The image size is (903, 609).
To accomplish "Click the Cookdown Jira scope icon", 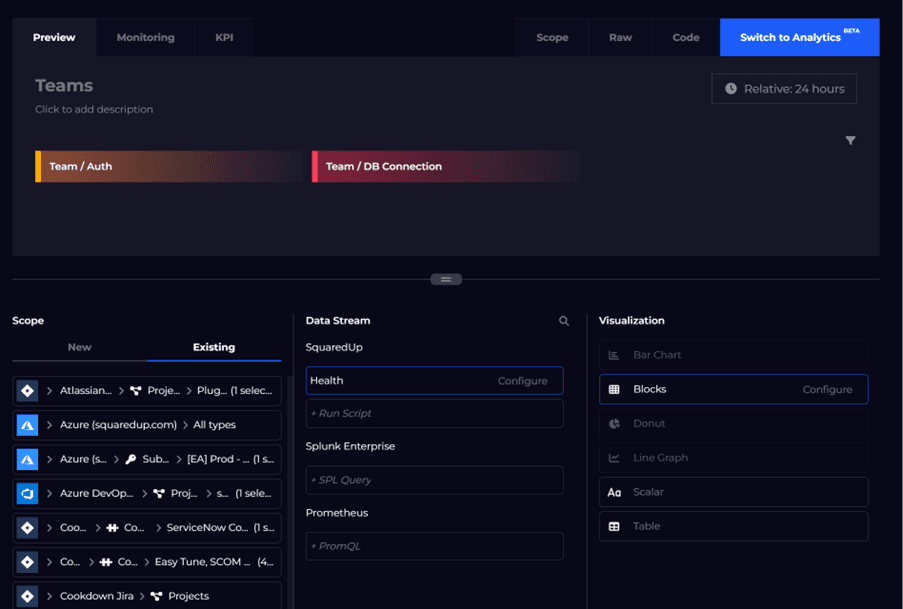I will [27, 596].
